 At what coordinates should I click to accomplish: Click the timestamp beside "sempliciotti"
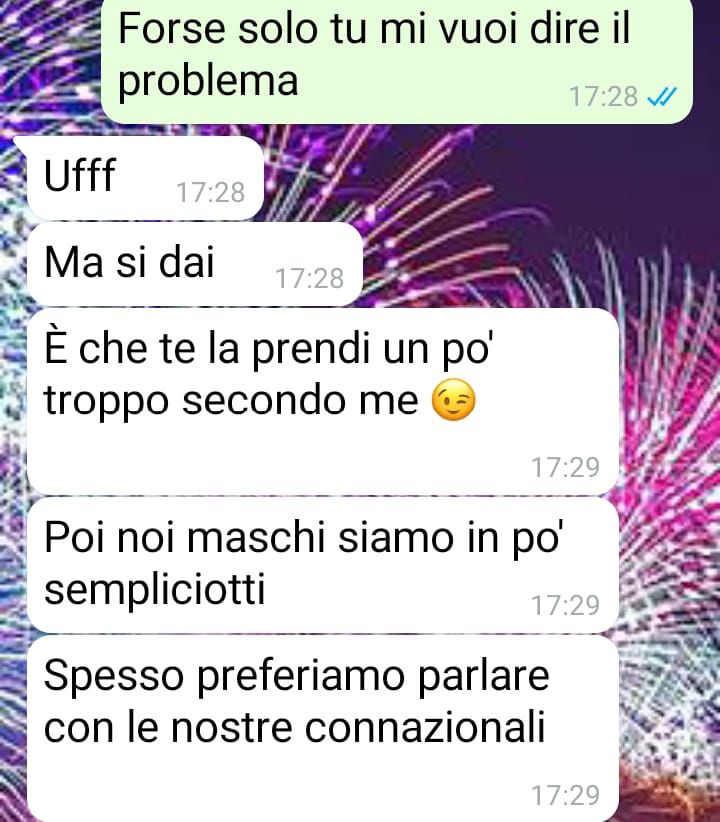click(x=566, y=605)
